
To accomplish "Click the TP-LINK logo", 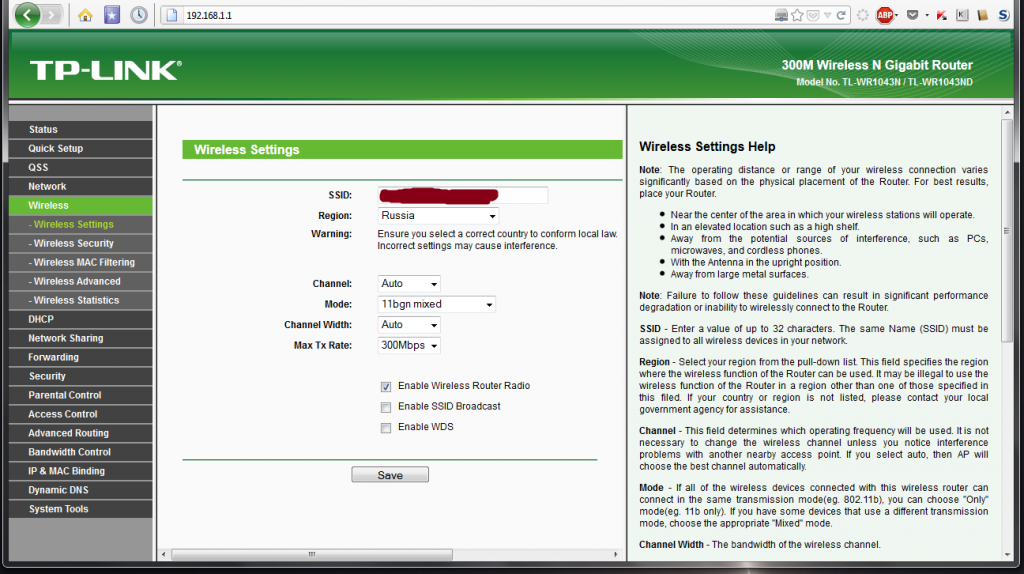I will pos(105,70).
